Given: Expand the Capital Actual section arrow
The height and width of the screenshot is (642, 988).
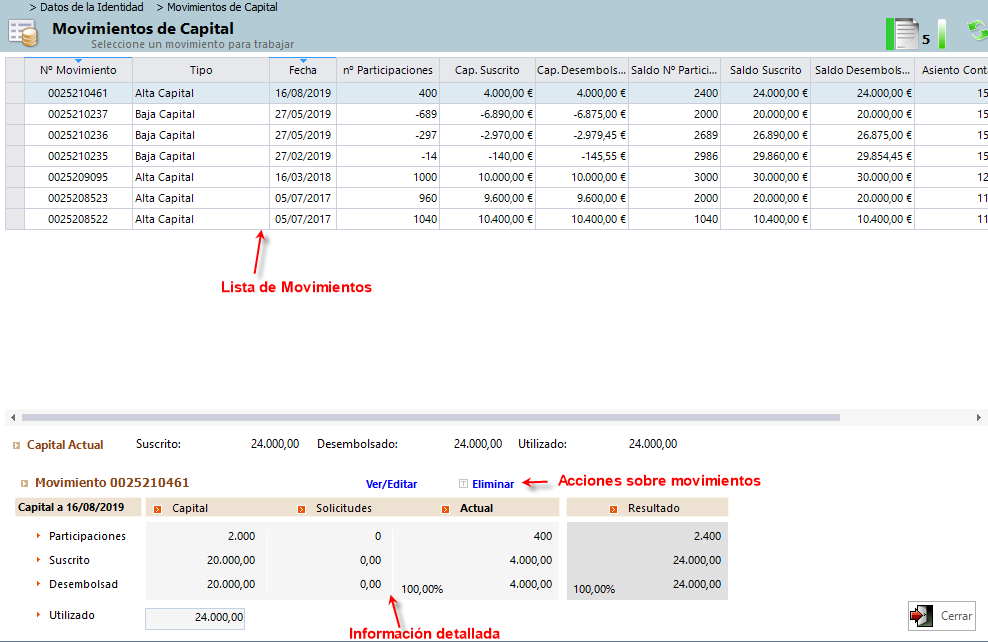Looking at the screenshot, I should click(16, 445).
